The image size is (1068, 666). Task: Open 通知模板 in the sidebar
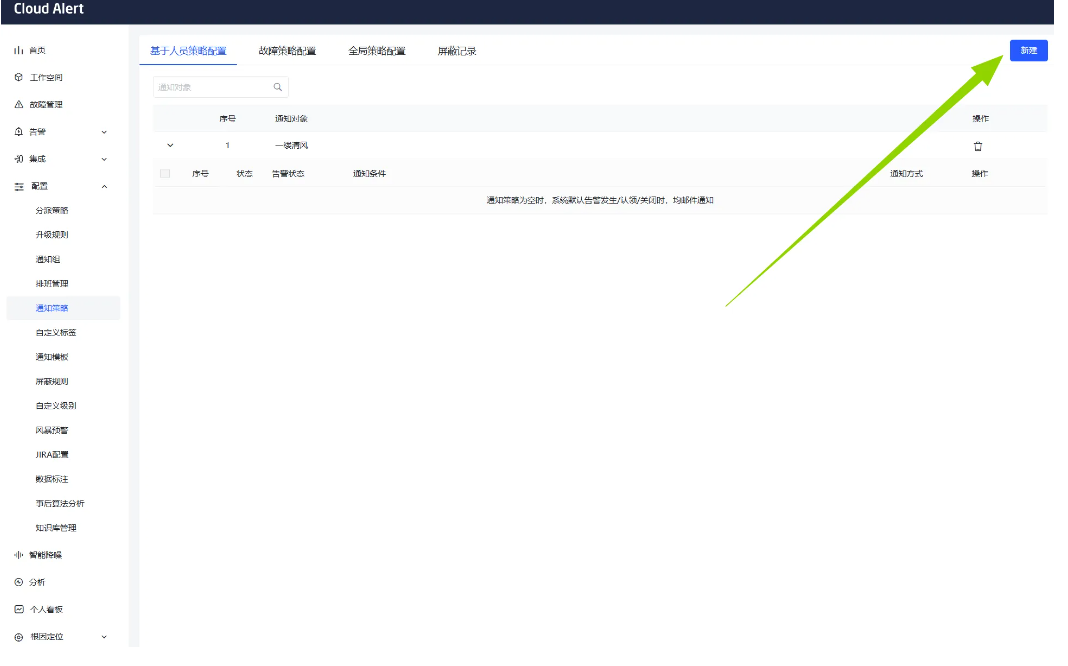pos(52,357)
